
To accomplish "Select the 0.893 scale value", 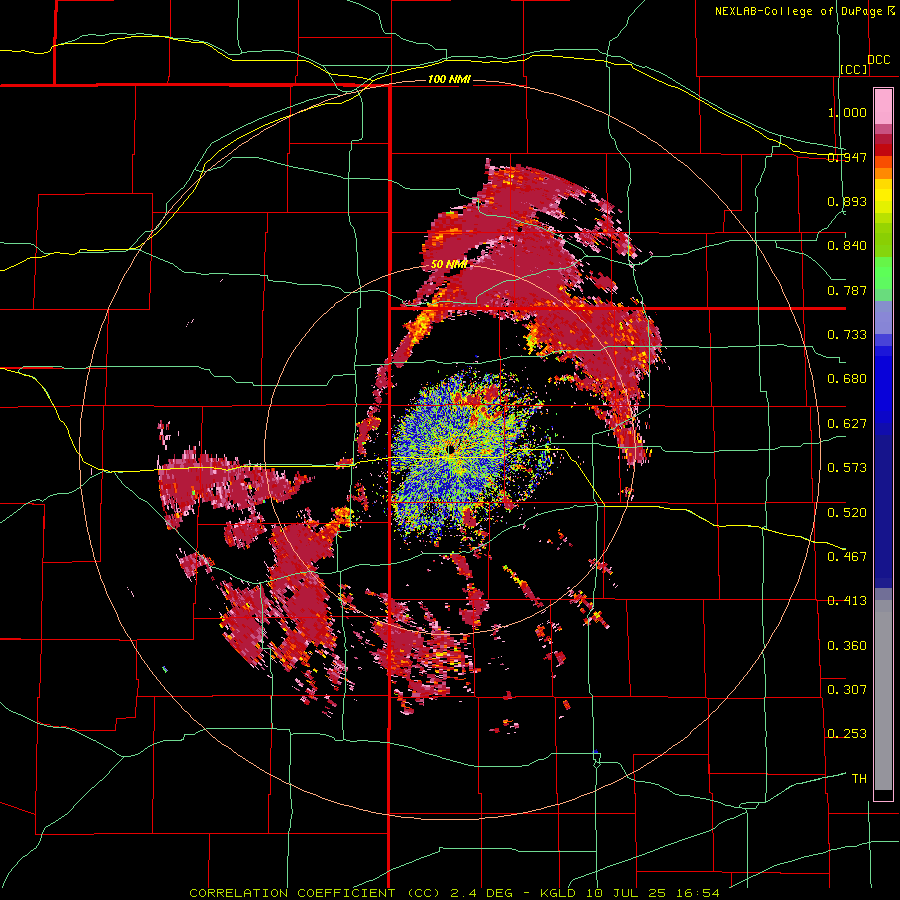I will point(847,201).
